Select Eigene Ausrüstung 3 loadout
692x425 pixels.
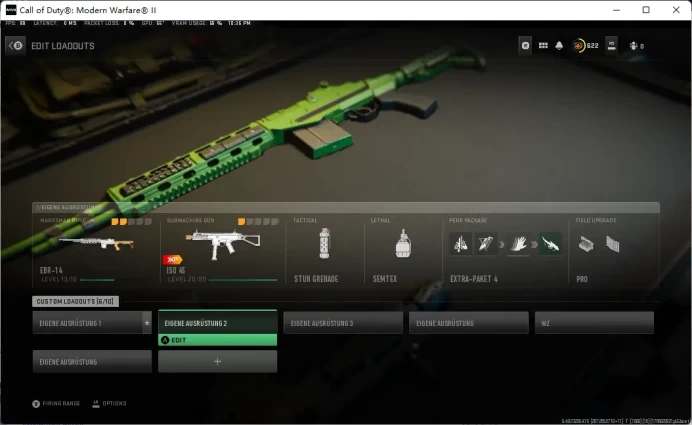(x=343, y=323)
